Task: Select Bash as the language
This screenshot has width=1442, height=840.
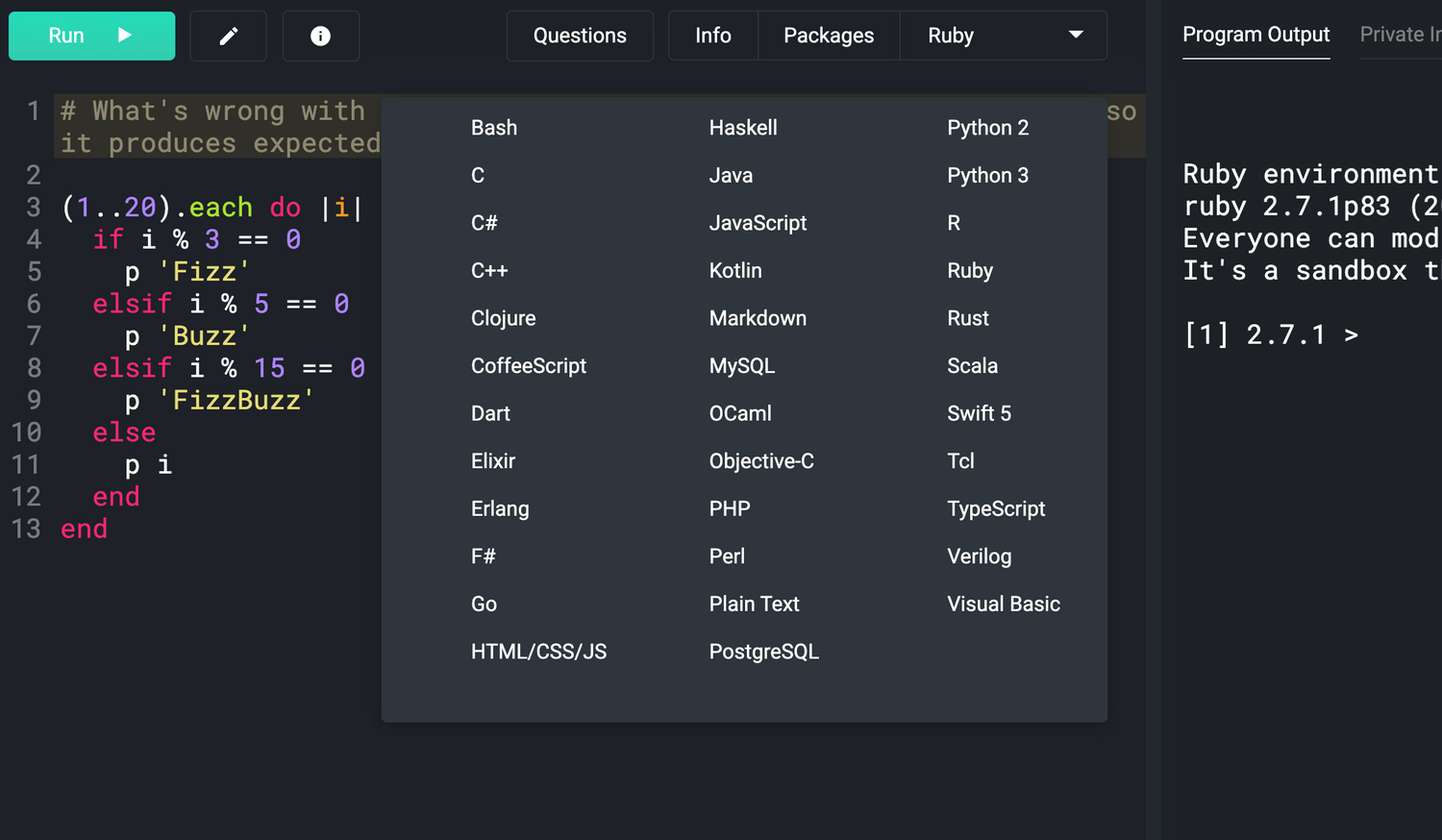Action: [x=494, y=128]
